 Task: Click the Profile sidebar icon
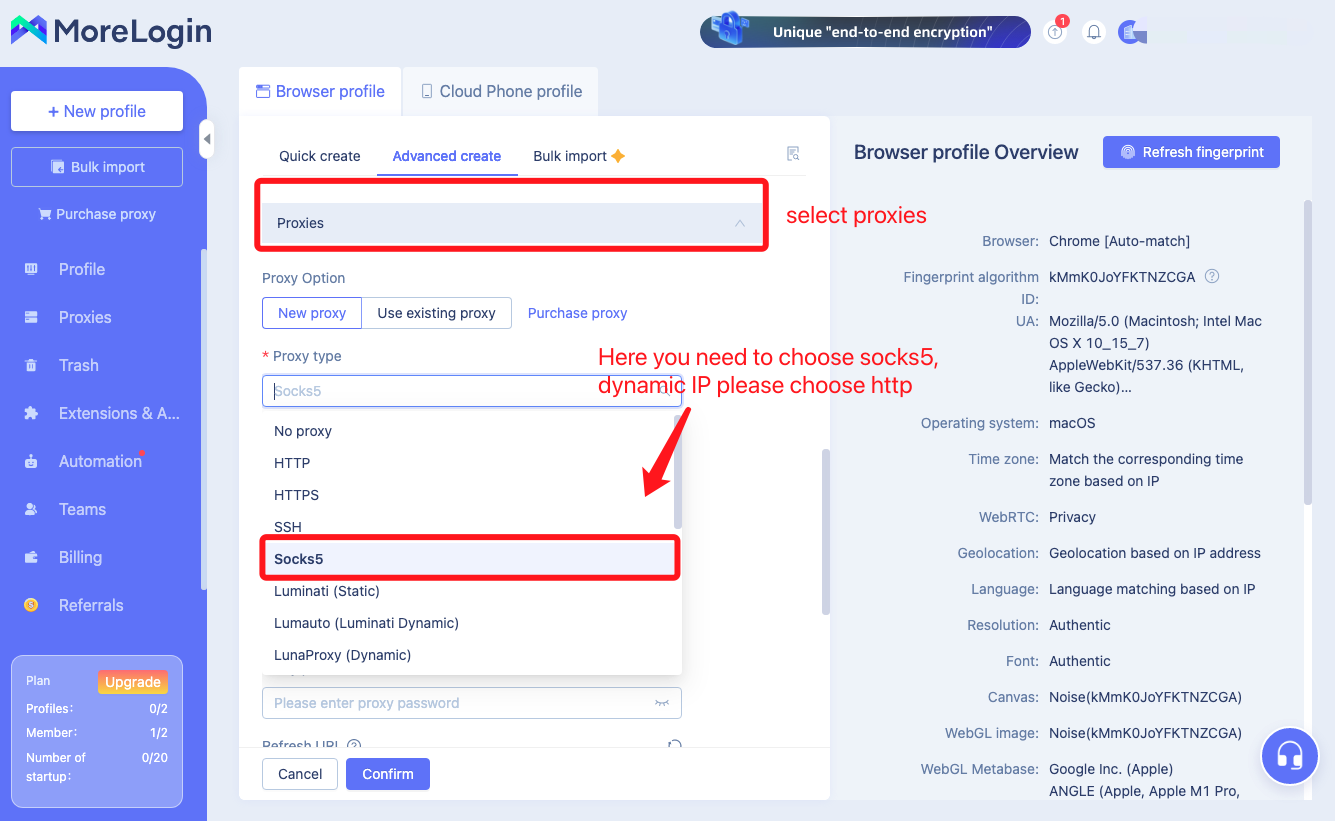(x=31, y=269)
